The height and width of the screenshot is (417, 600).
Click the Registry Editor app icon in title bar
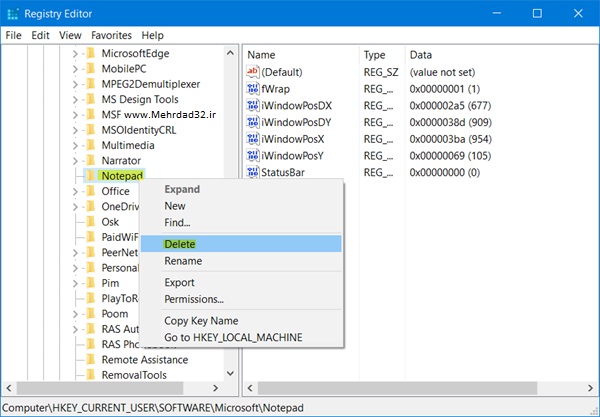(13, 14)
